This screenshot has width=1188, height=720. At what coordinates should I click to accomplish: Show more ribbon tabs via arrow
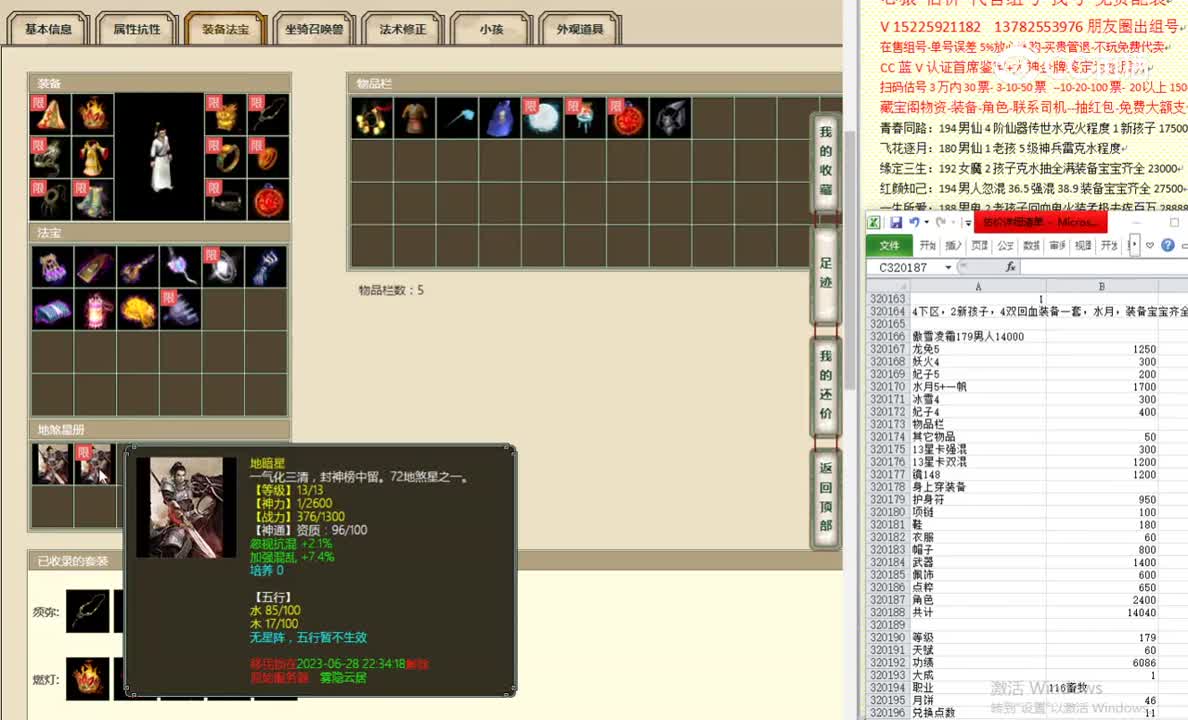(x=1133, y=245)
